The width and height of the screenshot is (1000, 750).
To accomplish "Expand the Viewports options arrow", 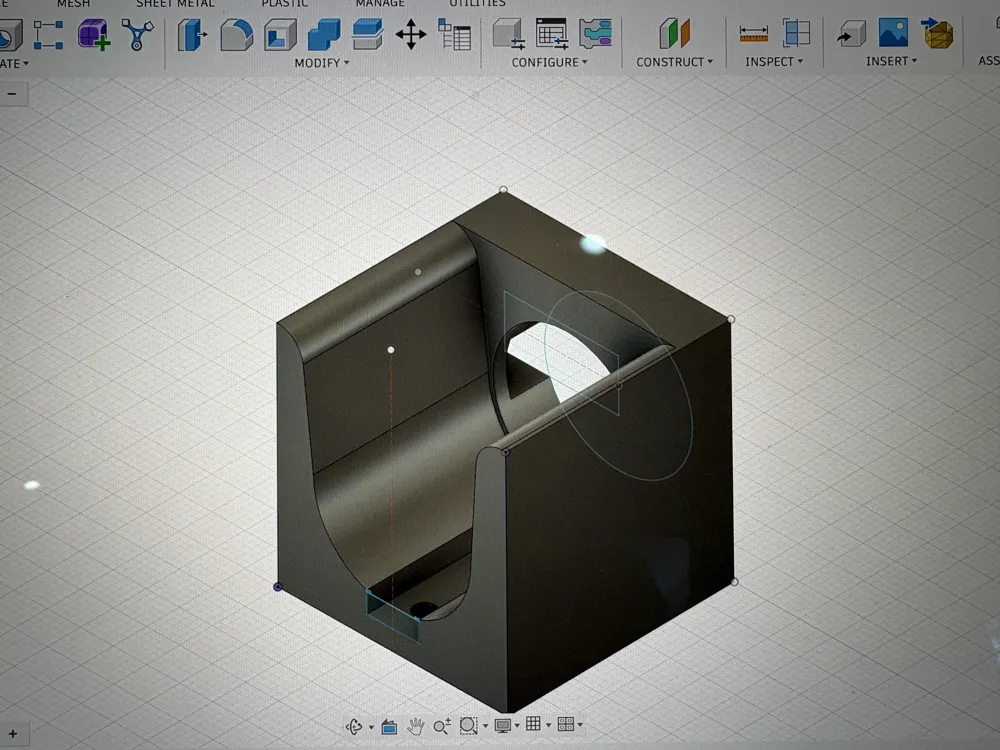I will point(580,724).
